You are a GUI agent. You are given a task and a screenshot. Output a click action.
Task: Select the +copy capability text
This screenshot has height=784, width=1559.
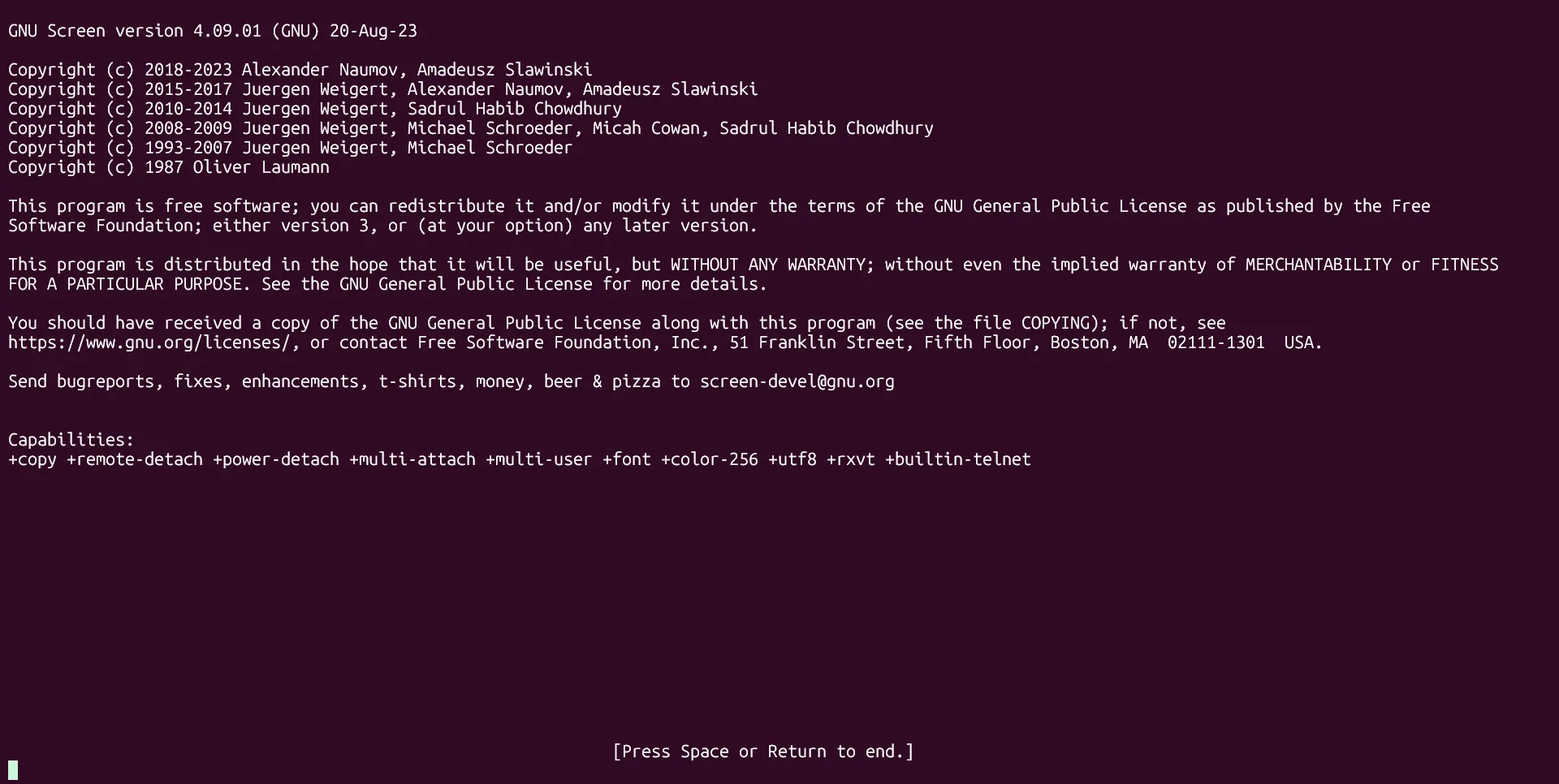pos(32,459)
